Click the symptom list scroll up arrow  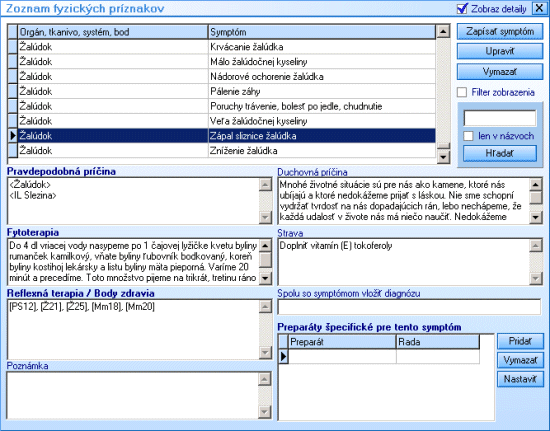(443, 32)
